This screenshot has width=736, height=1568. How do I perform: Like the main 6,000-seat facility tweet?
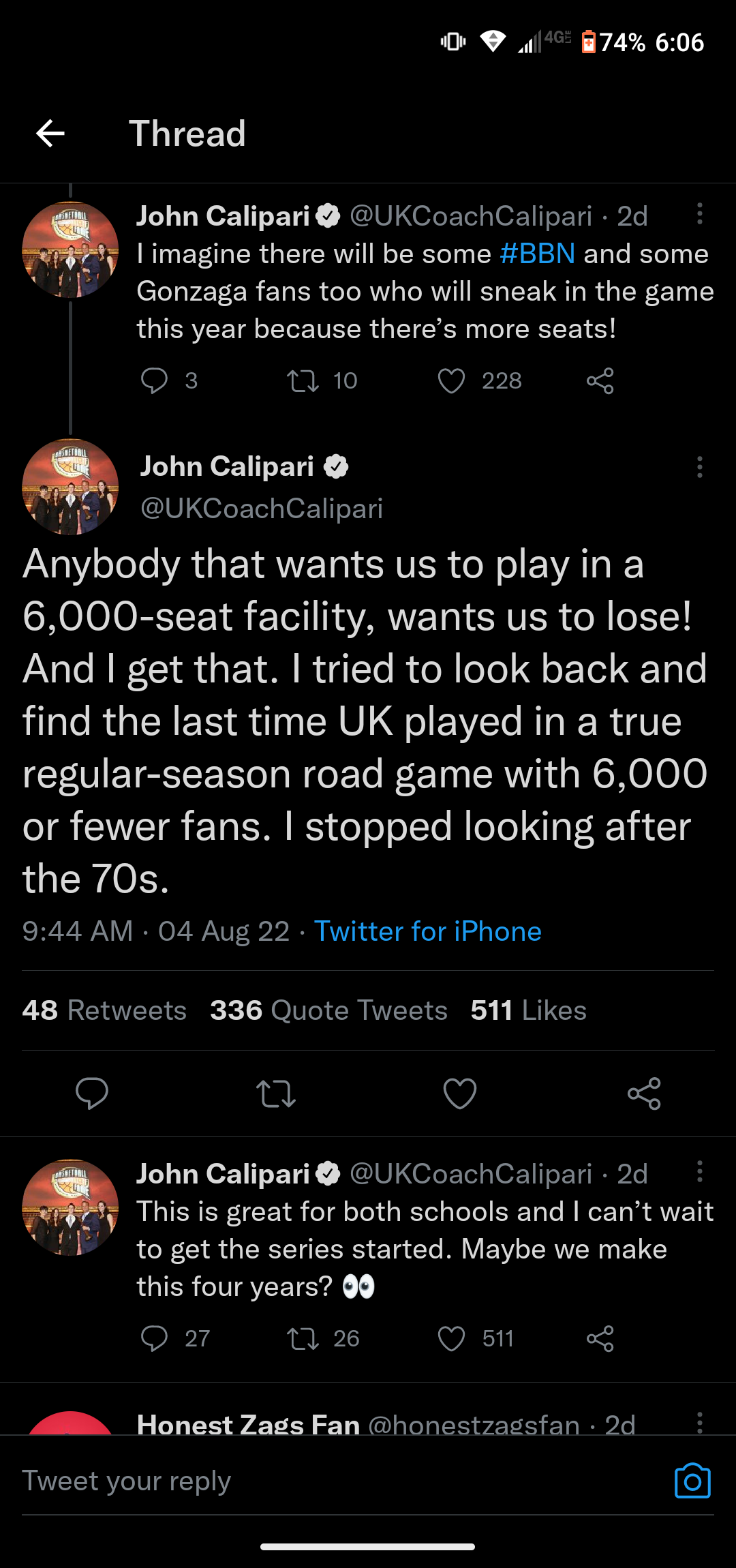point(460,1094)
